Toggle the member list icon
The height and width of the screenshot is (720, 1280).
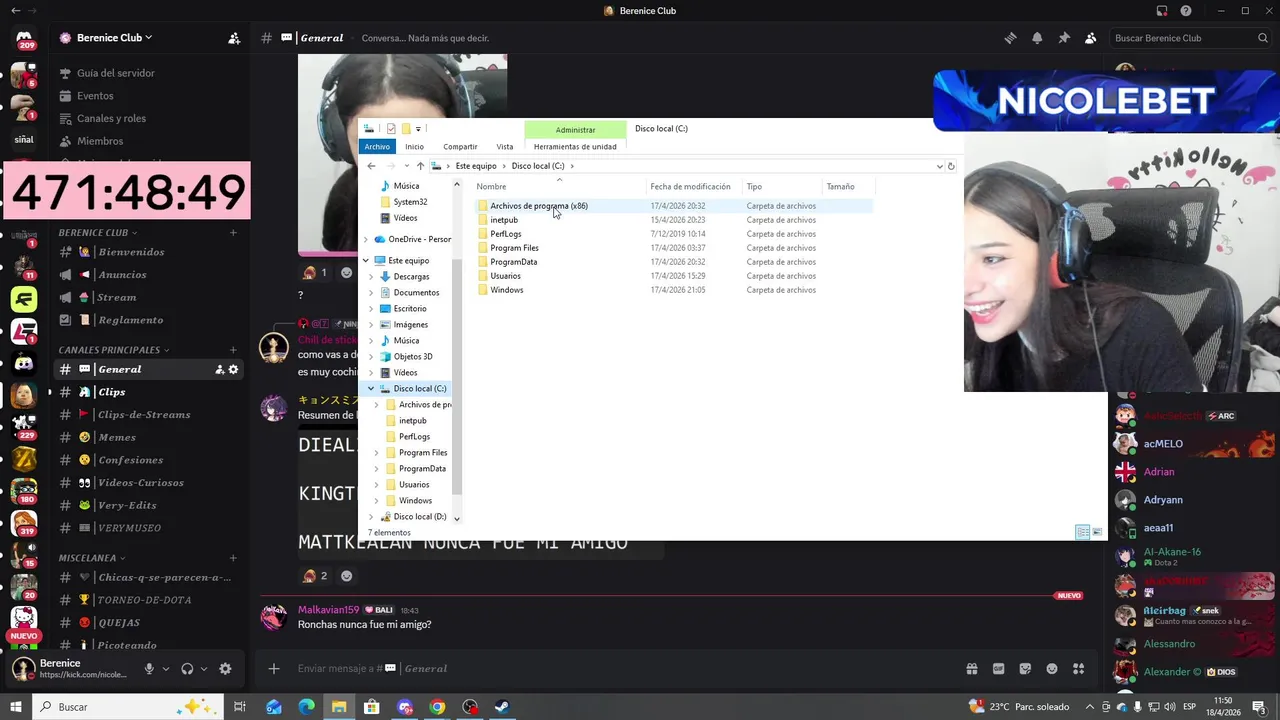pyautogui.click(x=1091, y=38)
